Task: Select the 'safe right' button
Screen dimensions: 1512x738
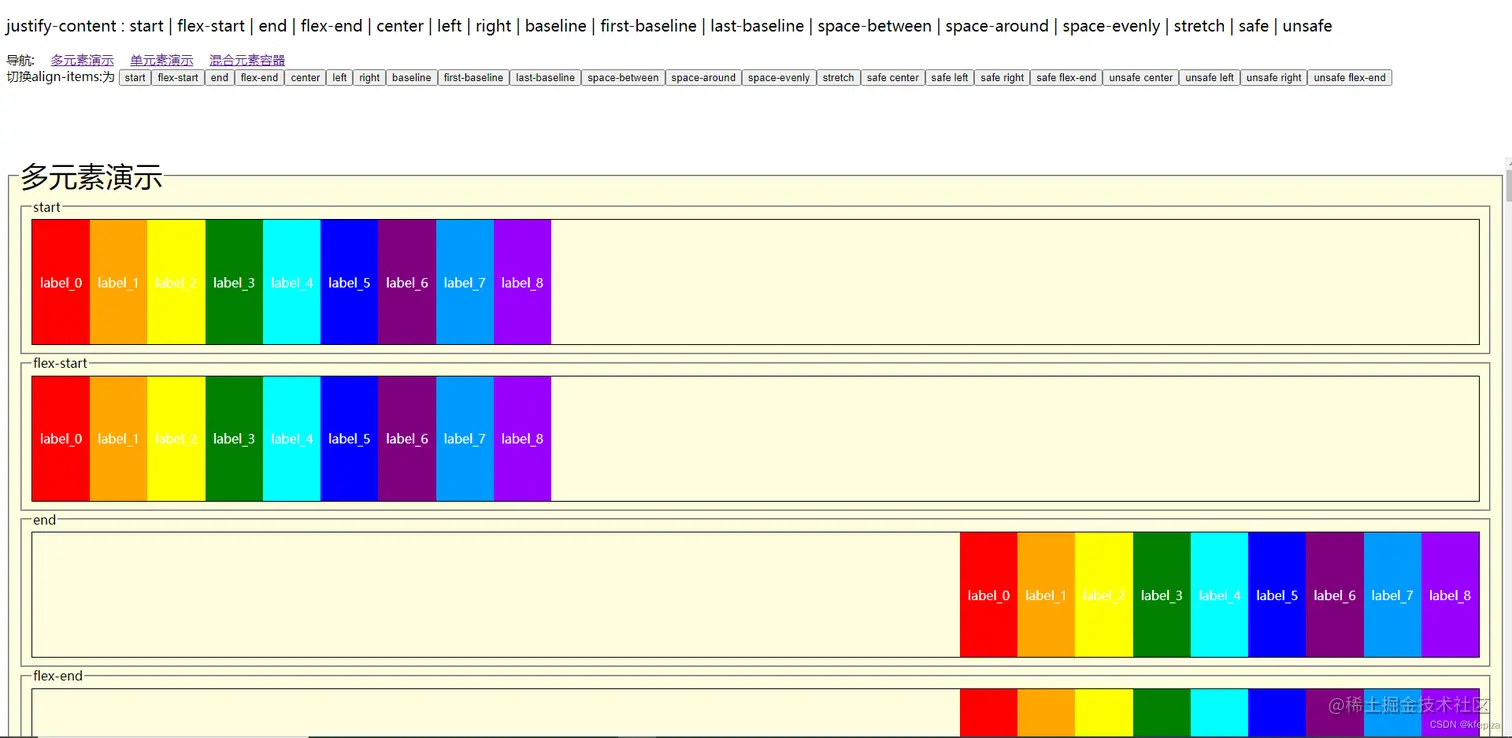Action: pos(1002,77)
